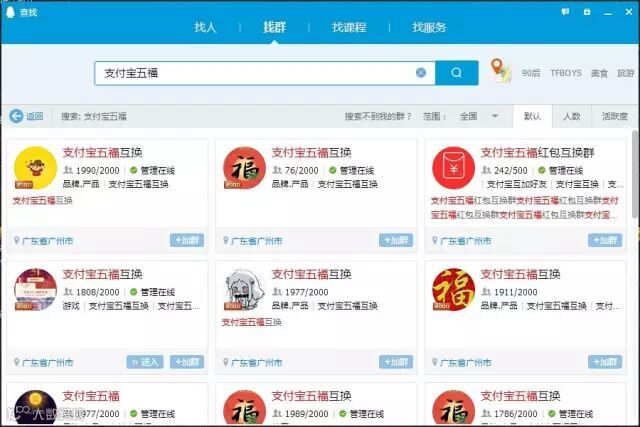Sort results by 默认

533,116
